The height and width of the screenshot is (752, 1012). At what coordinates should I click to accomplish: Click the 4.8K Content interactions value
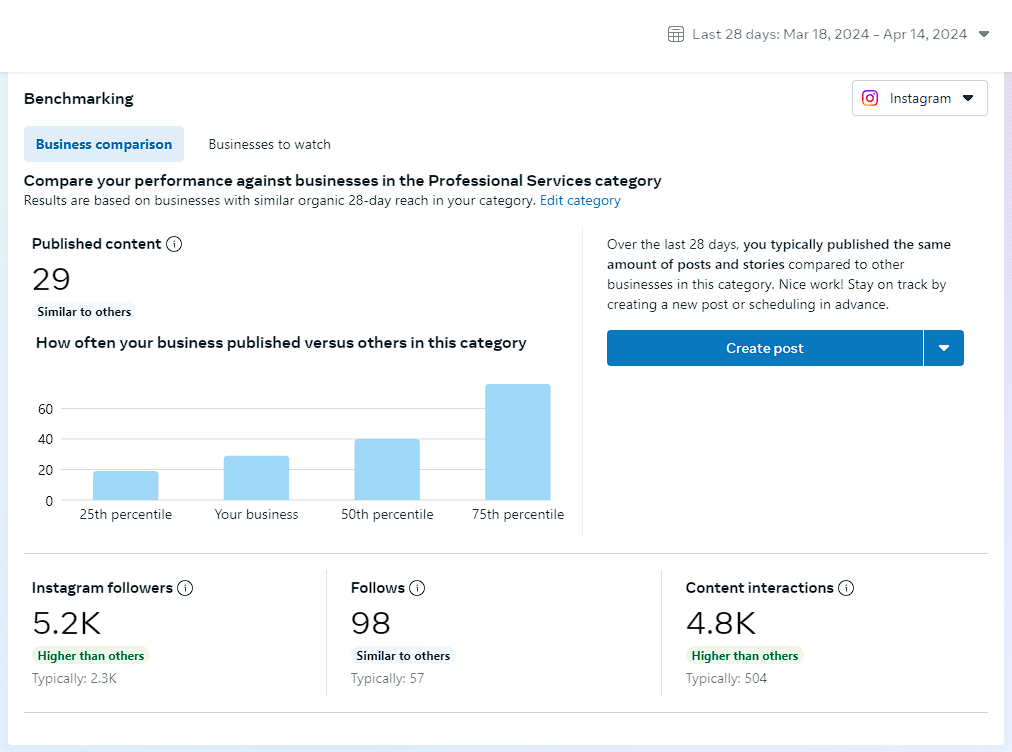pyautogui.click(x=721, y=624)
